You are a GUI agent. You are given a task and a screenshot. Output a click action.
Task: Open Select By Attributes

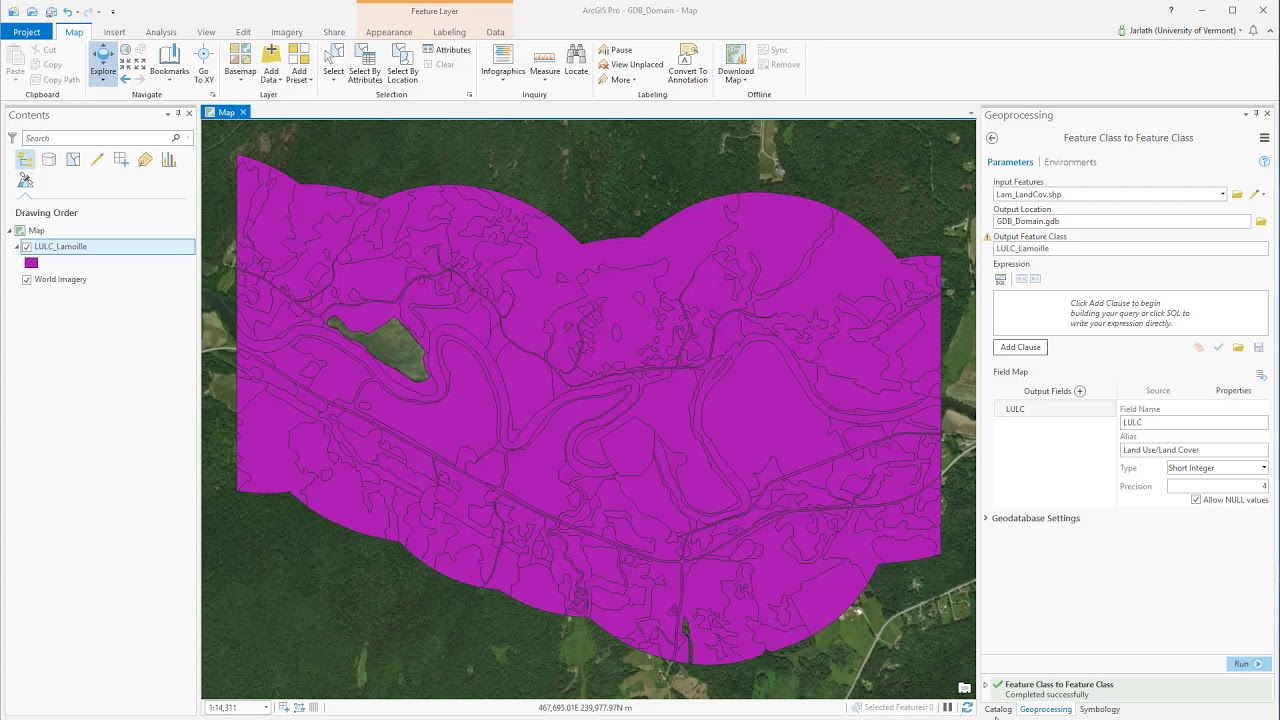(x=365, y=63)
